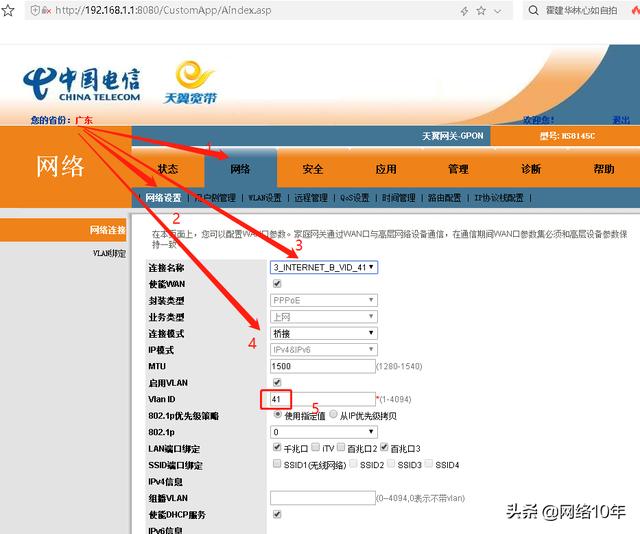Viewport: 640px width, 534px height.
Task: Click the bookmark star icon left of address bar
Action: pos(8,10)
